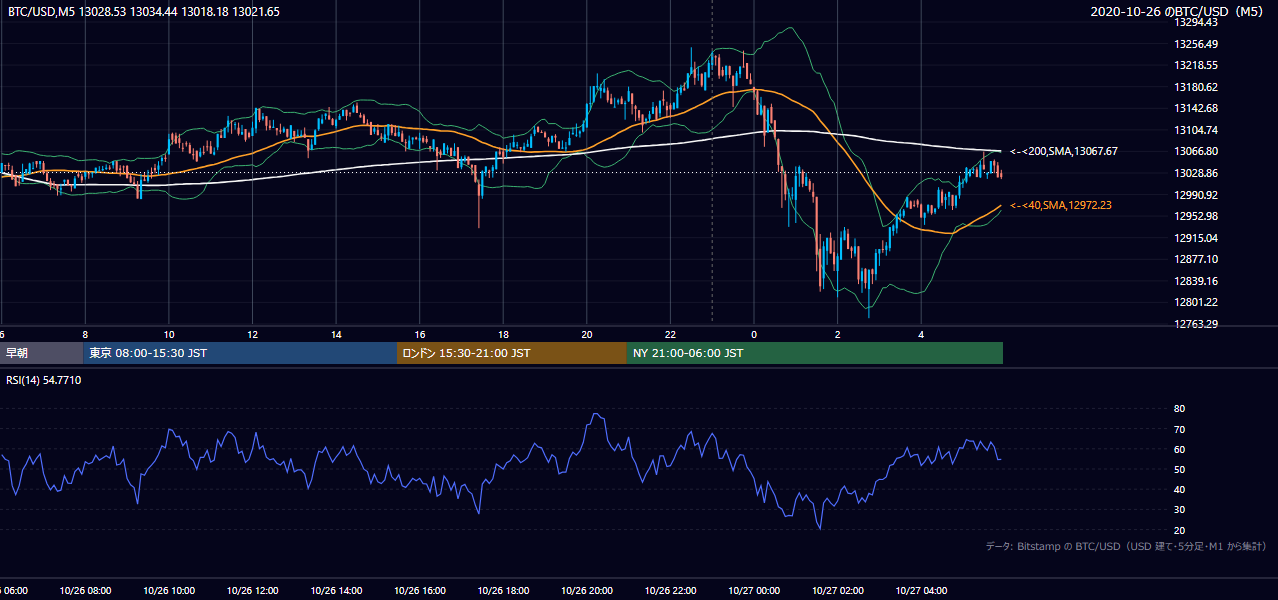This screenshot has height=600, width=1278.
Task: Click the '10/26 22:00' date label
Action: click(x=670, y=591)
